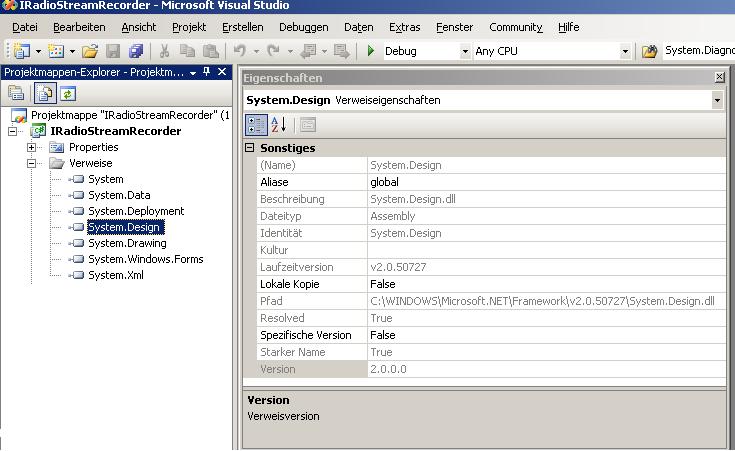Select the System.Deployment reference

pos(136,211)
